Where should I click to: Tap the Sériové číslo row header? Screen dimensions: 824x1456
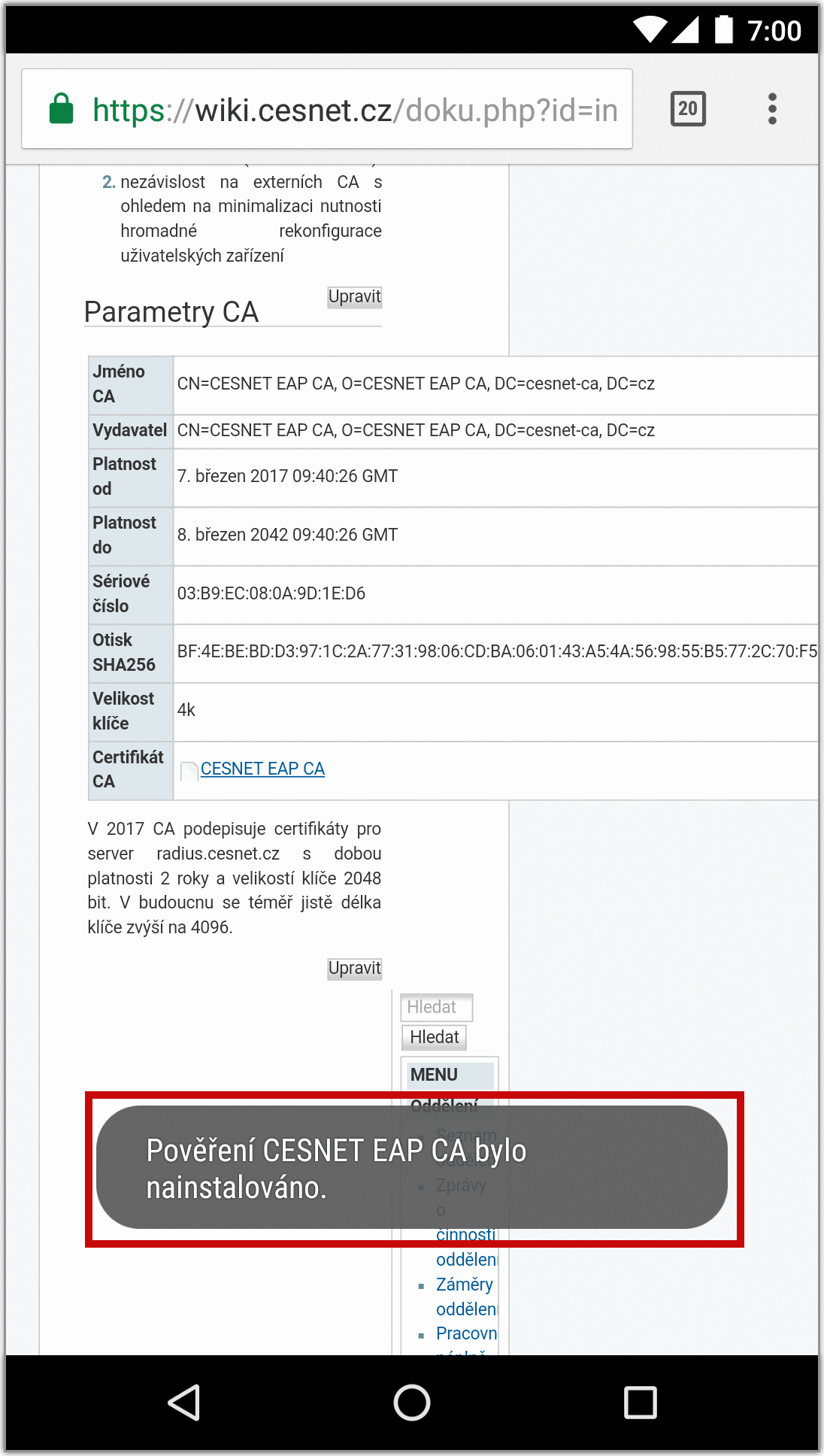pyautogui.click(x=131, y=593)
